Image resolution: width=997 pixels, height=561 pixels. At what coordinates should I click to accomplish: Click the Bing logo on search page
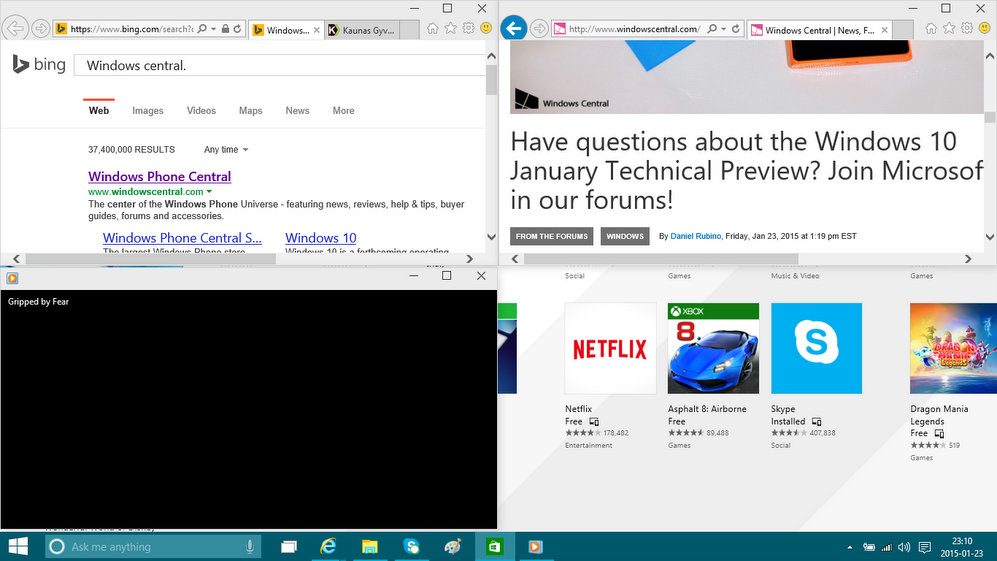pos(38,65)
